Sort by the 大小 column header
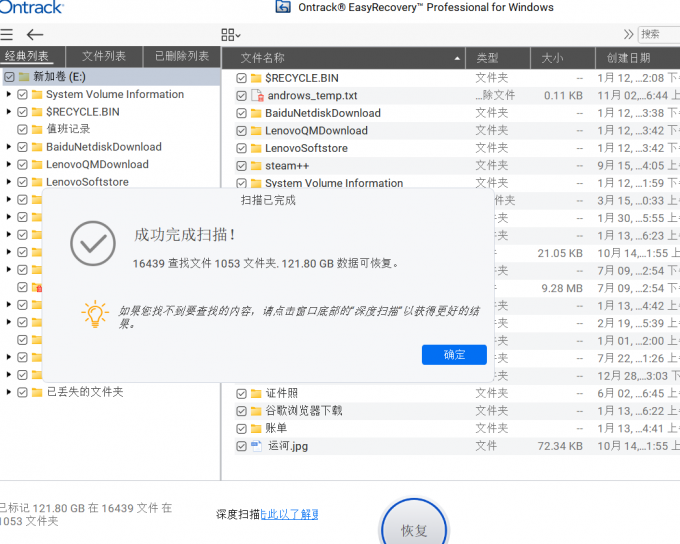The width and height of the screenshot is (680, 544). [x=563, y=58]
